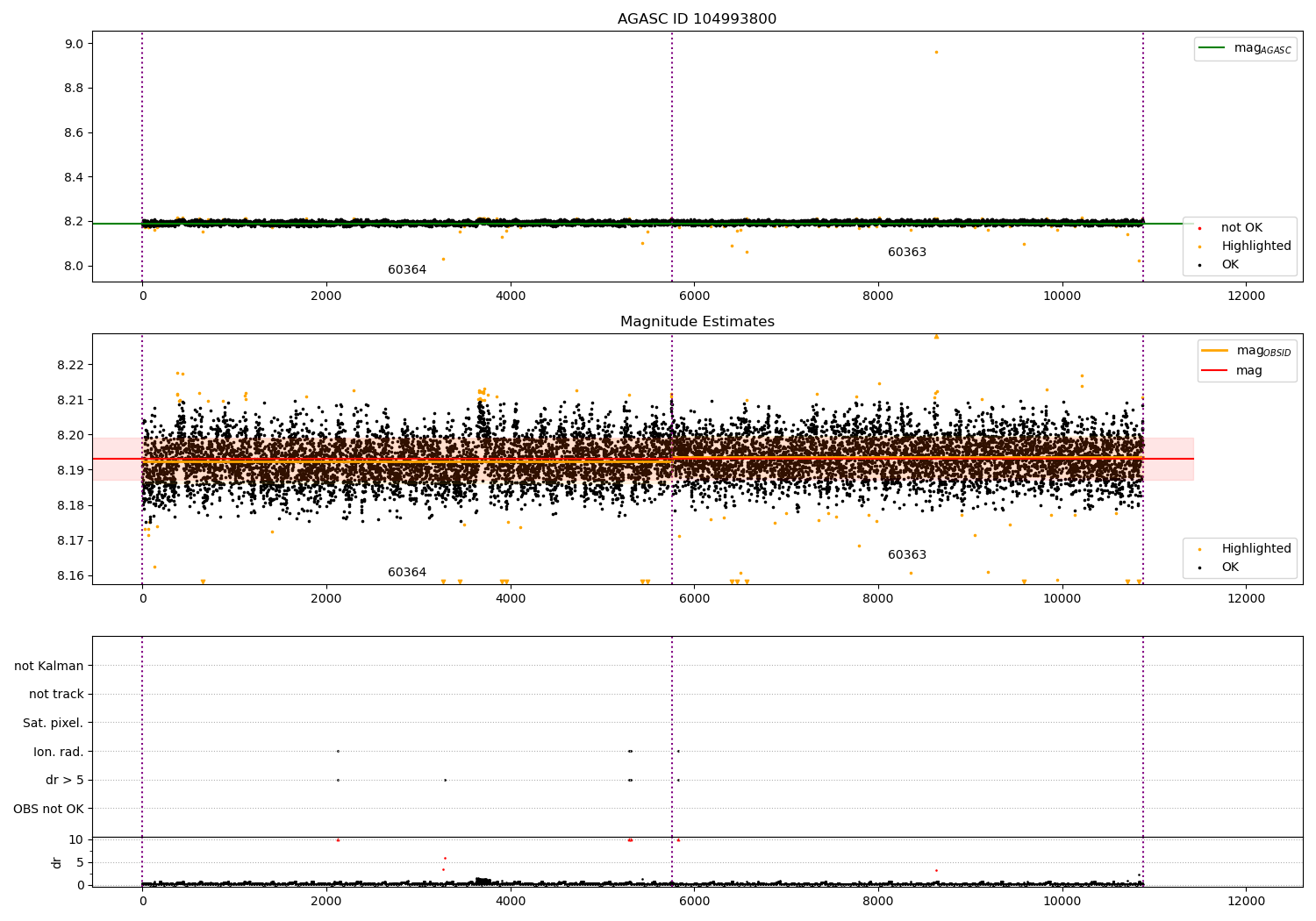Click the '8.16' y-axis tick of Magnitude Estimates plot

click(71, 576)
